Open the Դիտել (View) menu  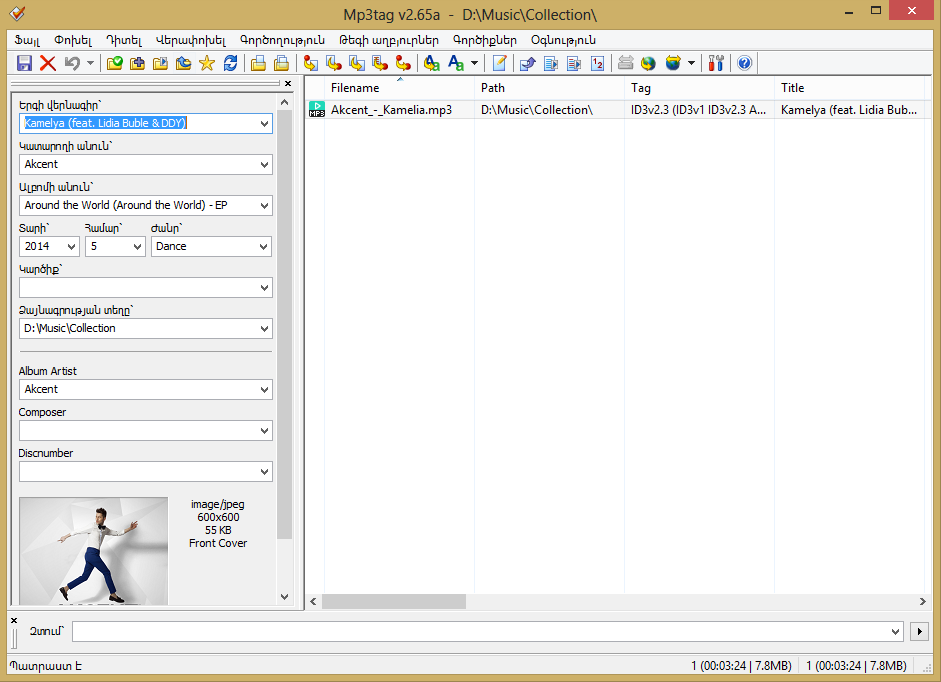[x=124, y=40]
